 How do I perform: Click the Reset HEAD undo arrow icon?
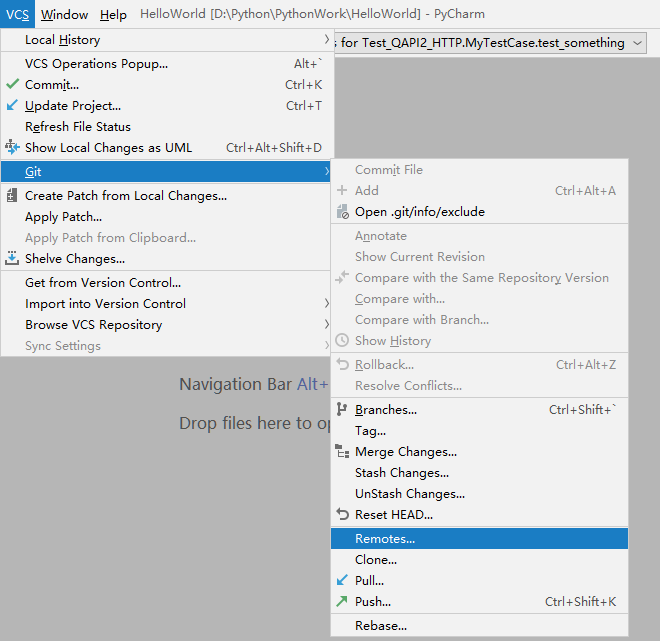click(x=343, y=514)
